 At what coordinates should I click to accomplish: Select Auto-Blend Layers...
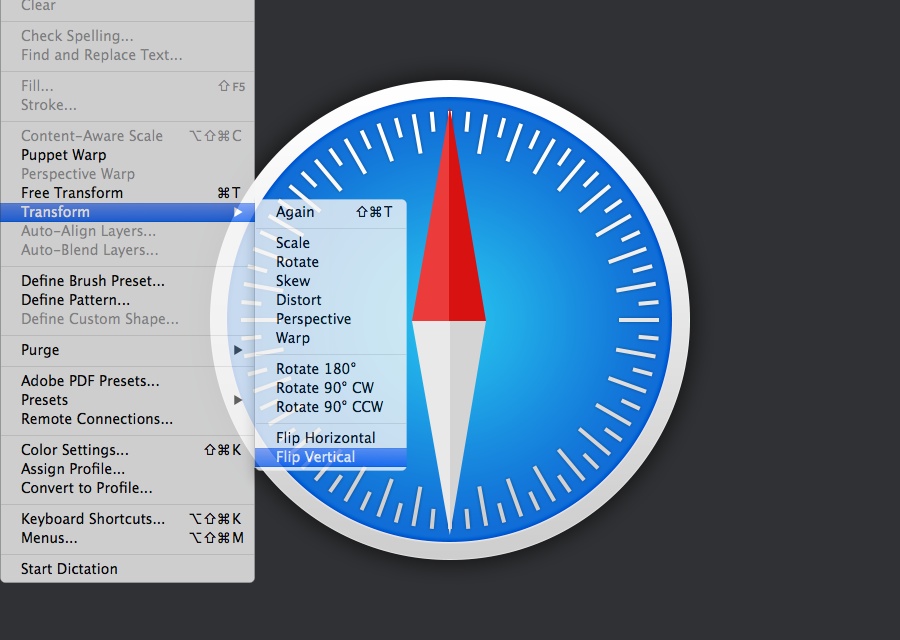[x=127, y=250]
